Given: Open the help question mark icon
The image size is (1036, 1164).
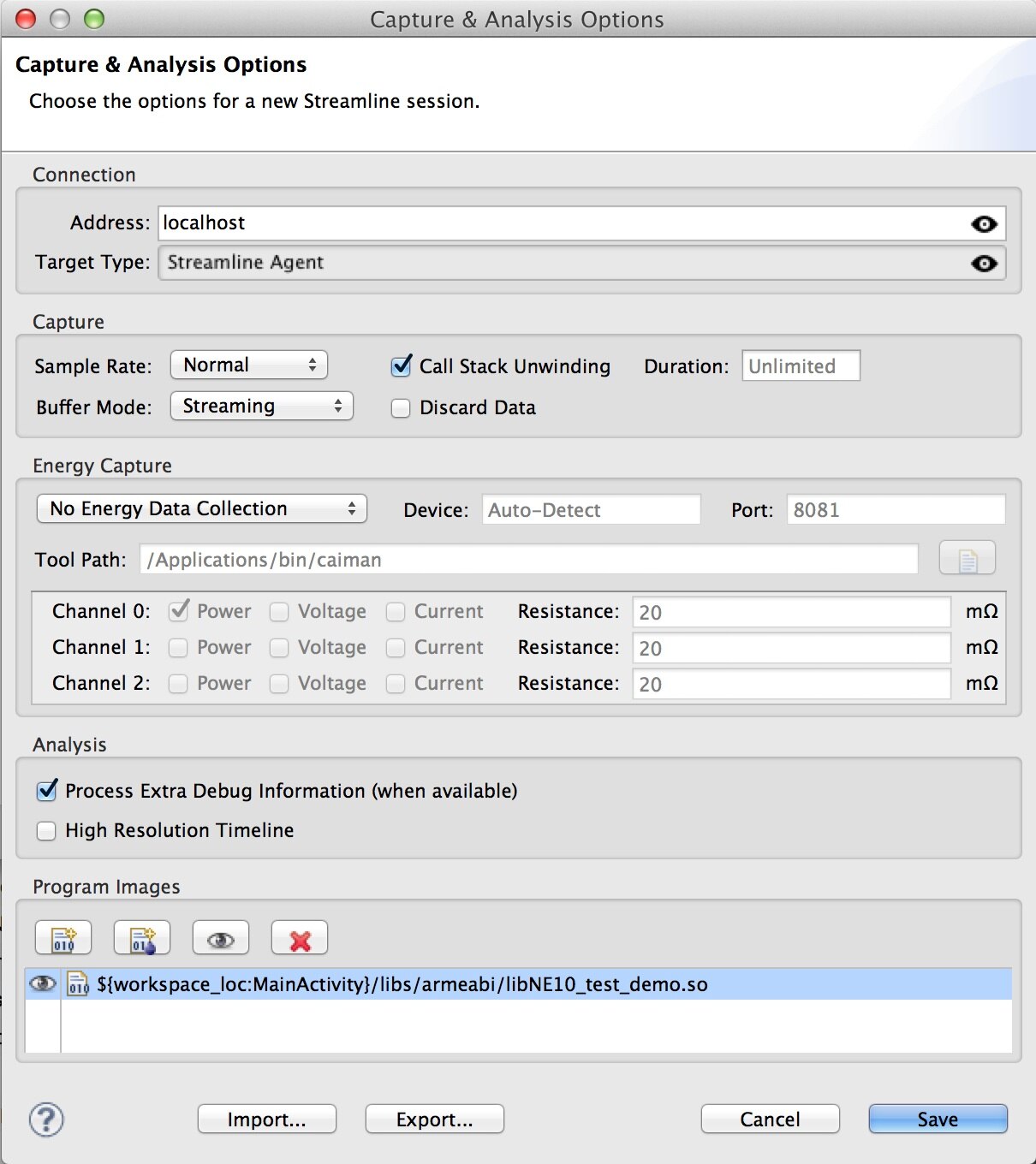Looking at the screenshot, I should coord(46,1119).
